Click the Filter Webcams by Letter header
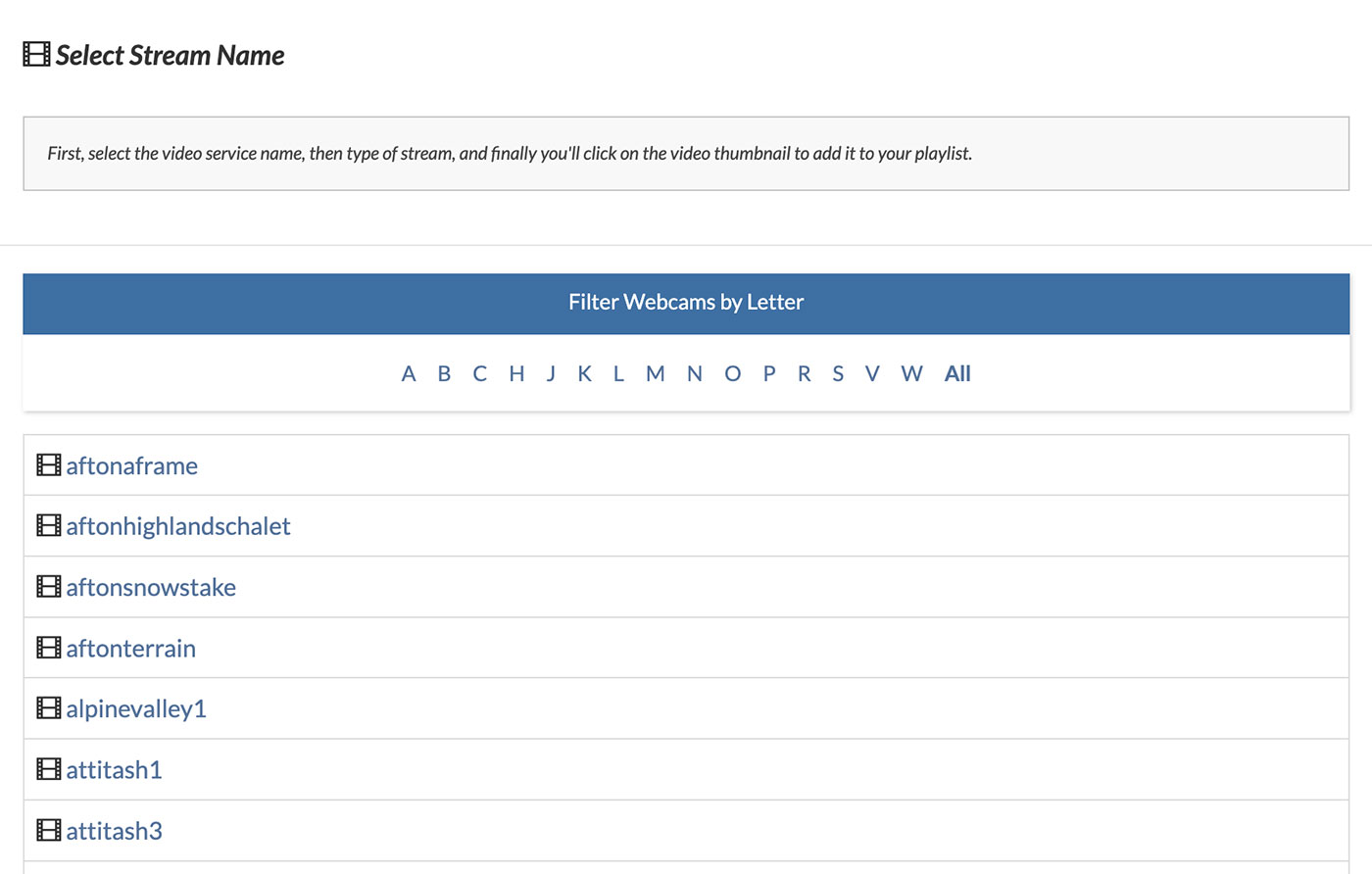Viewport: 1372px width, 874px height. click(686, 303)
